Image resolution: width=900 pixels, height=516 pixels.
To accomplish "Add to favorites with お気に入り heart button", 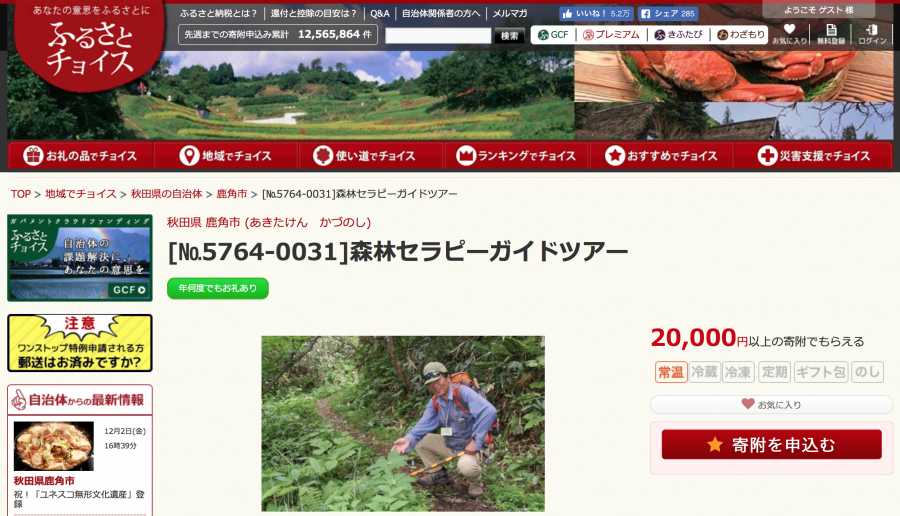I will pos(771,405).
